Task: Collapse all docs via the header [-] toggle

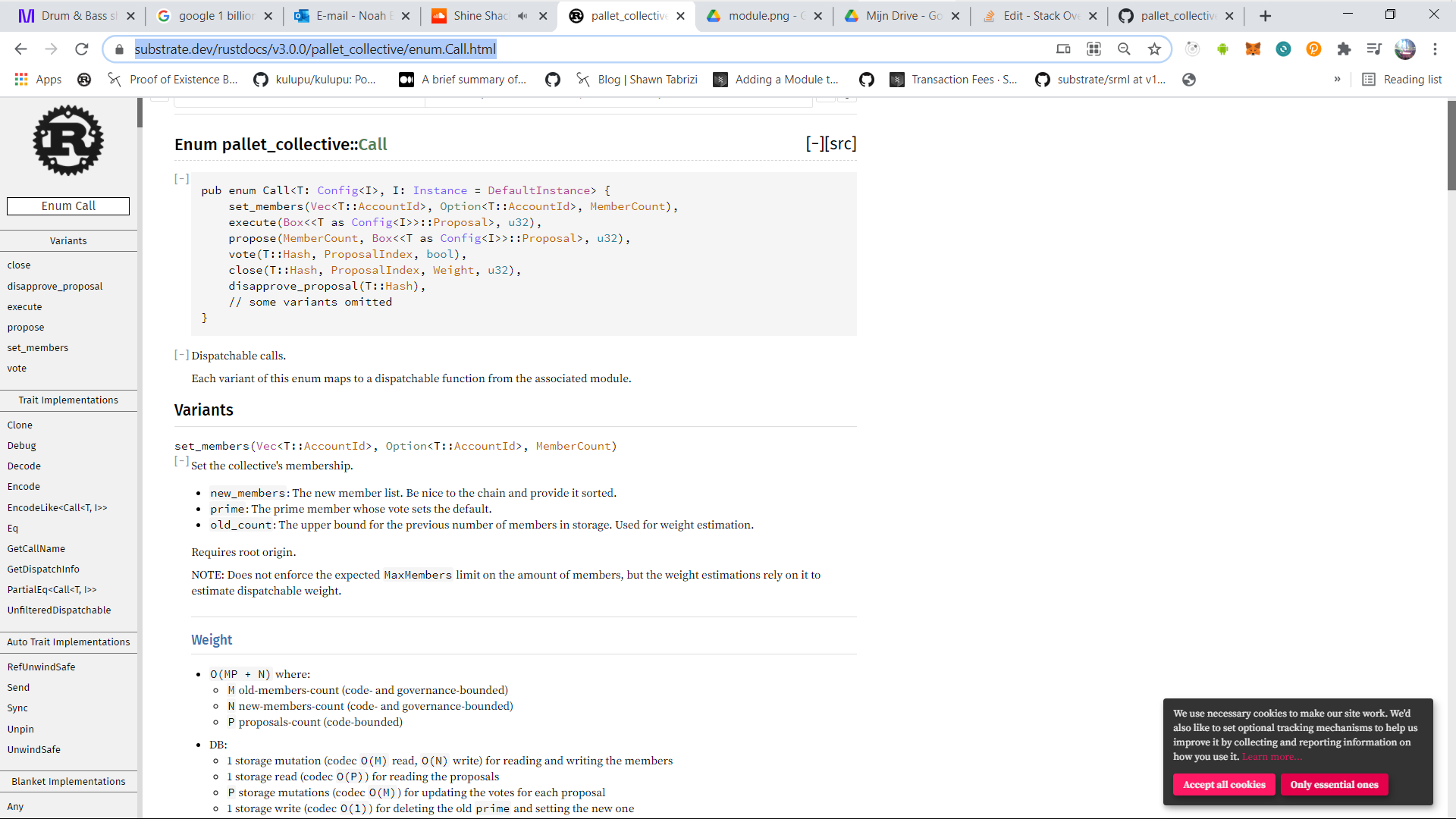Action: coord(814,144)
